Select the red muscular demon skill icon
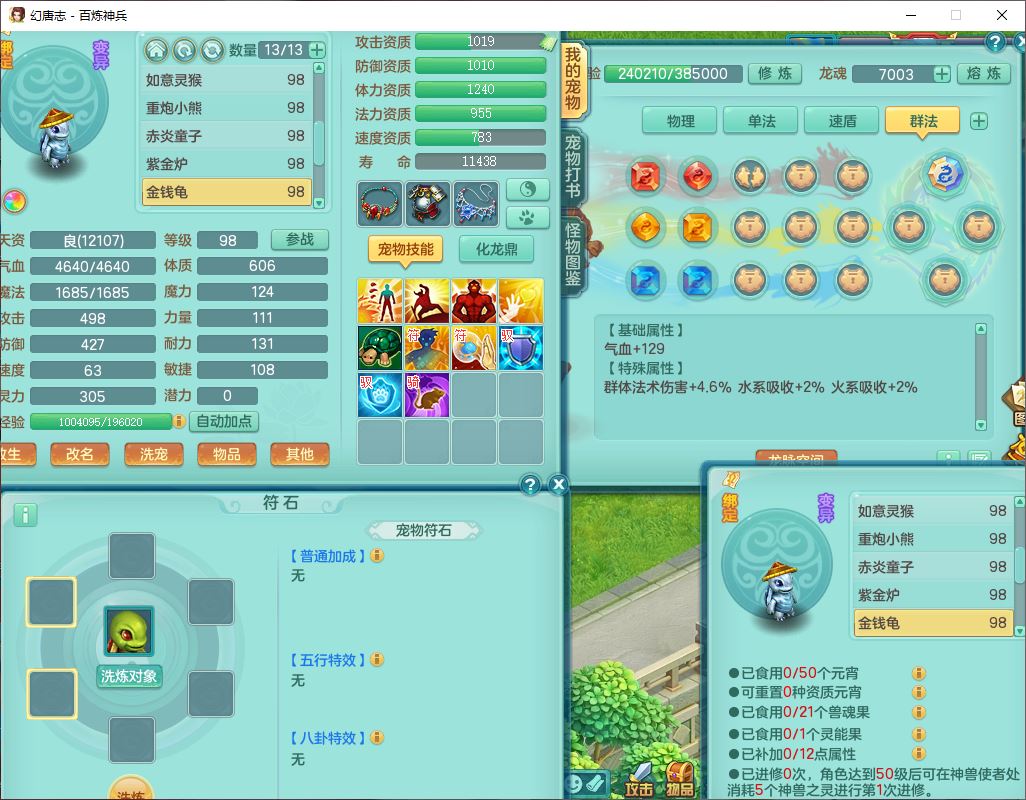The width and height of the screenshot is (1026, 800). click(474, 301)
